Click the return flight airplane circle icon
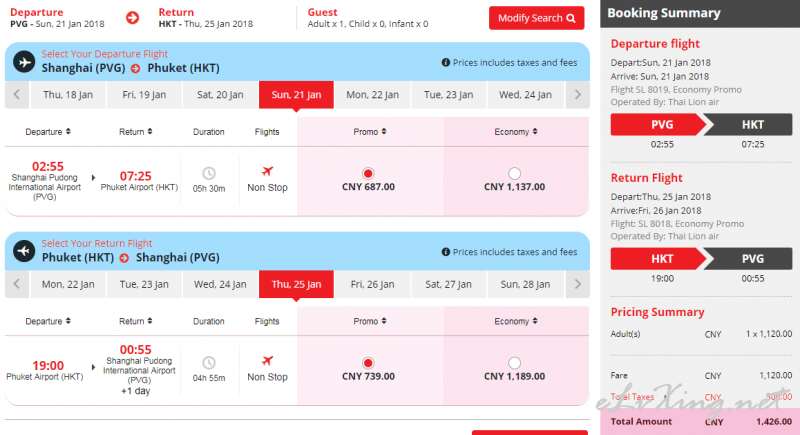Image resolution: width=800 pixels, height=435 pixels. tap(24, 250)
